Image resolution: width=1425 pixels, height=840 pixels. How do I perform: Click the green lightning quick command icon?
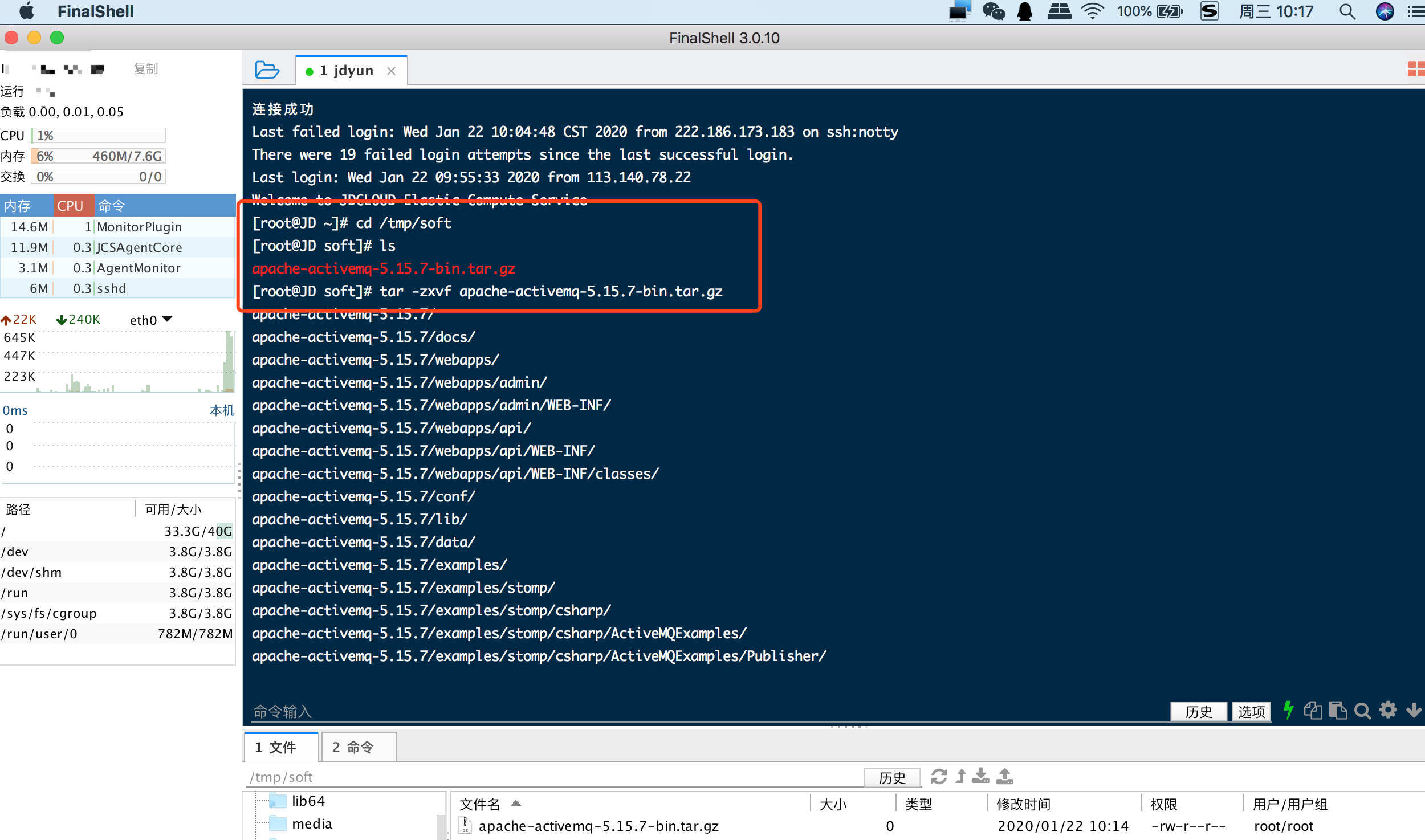[x=1288, y=710]
